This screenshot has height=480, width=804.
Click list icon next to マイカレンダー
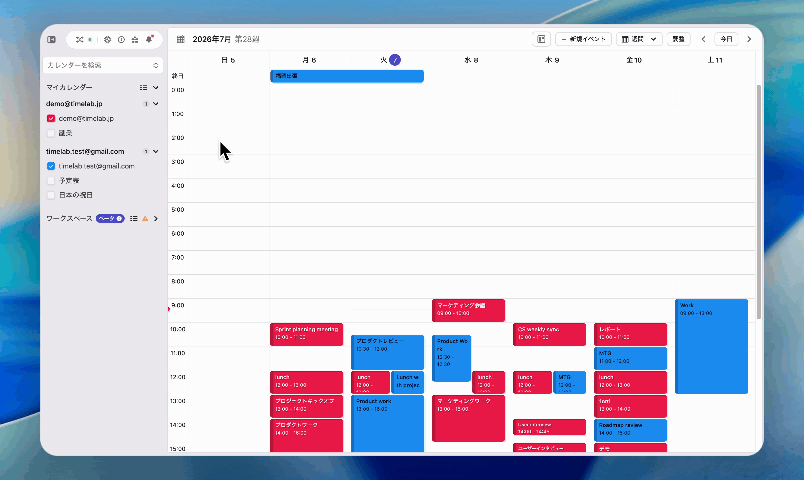point(143,88)
